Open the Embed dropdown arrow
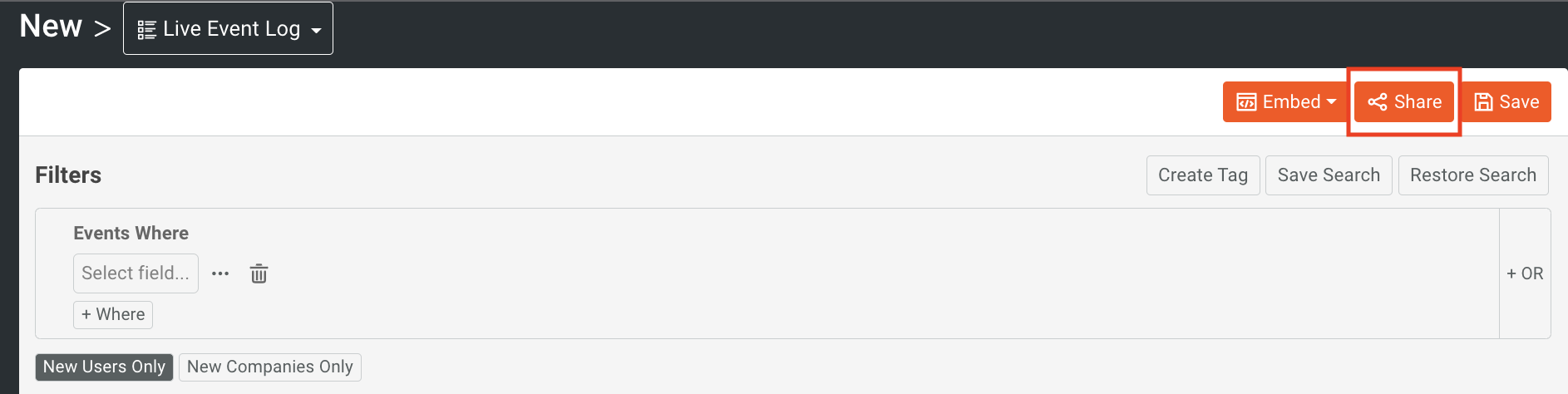 (1331, 101)
